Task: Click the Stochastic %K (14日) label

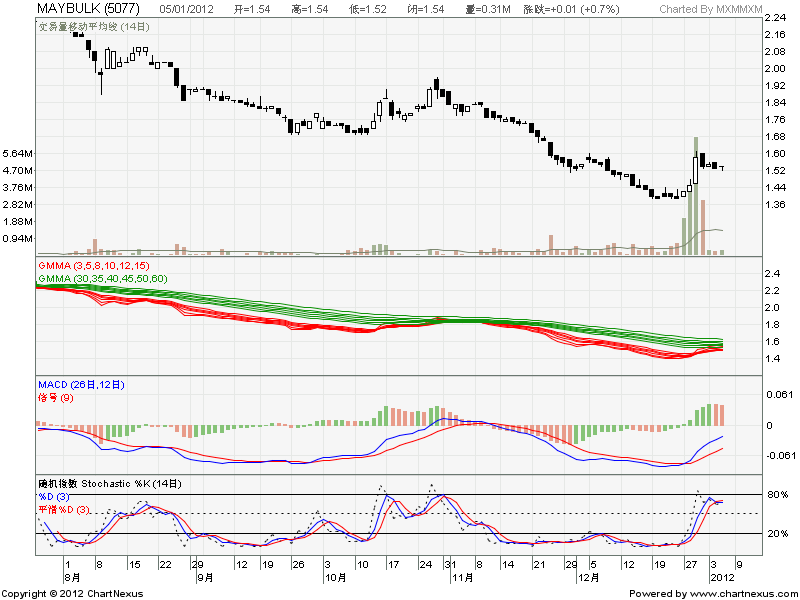Action: (x=110, y=483)
